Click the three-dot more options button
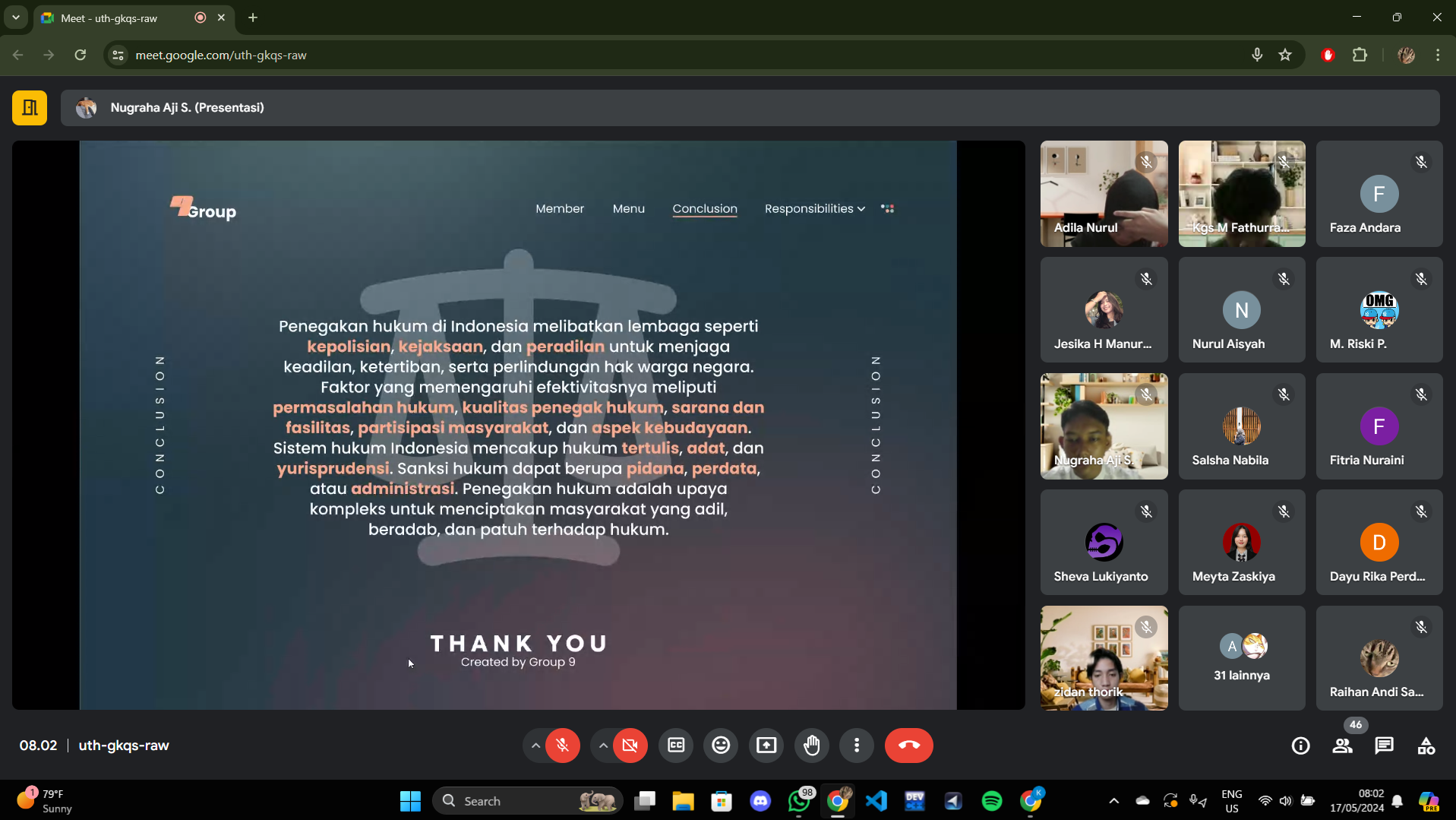This screenshot has width=1456, height=820. (857, 746)
